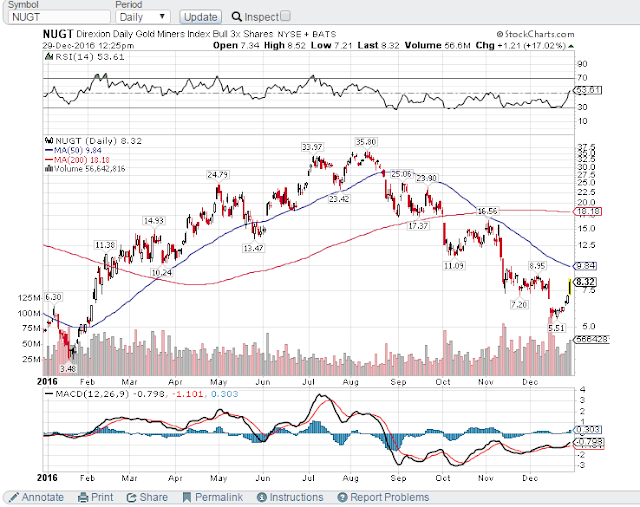Click the Annotate pencil icon

point(14,497)
